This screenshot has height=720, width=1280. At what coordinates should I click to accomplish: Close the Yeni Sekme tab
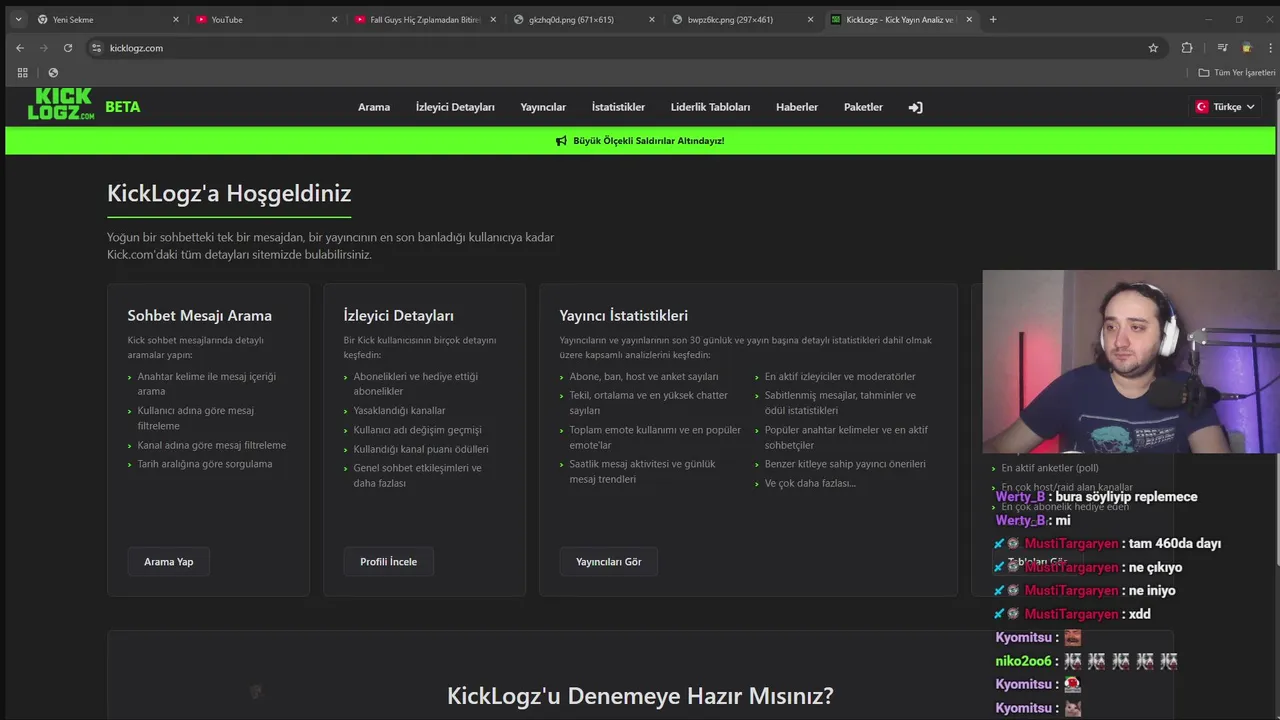(x=176, y=19)
